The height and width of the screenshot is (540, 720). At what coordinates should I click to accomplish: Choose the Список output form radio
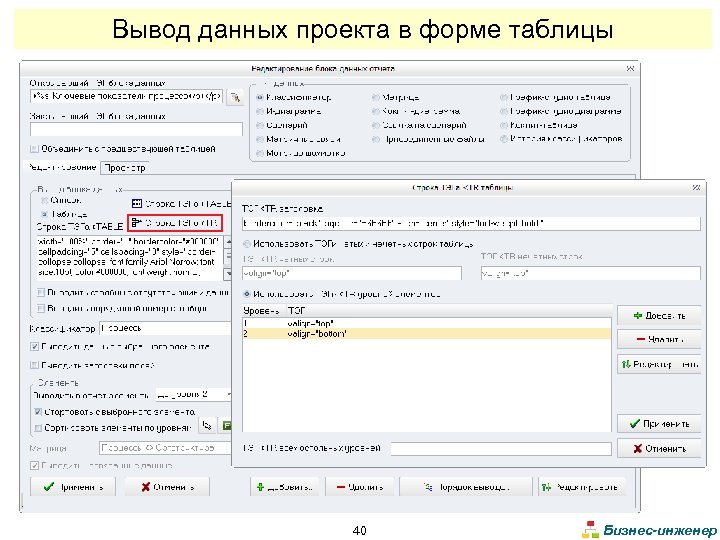point(44,201)
